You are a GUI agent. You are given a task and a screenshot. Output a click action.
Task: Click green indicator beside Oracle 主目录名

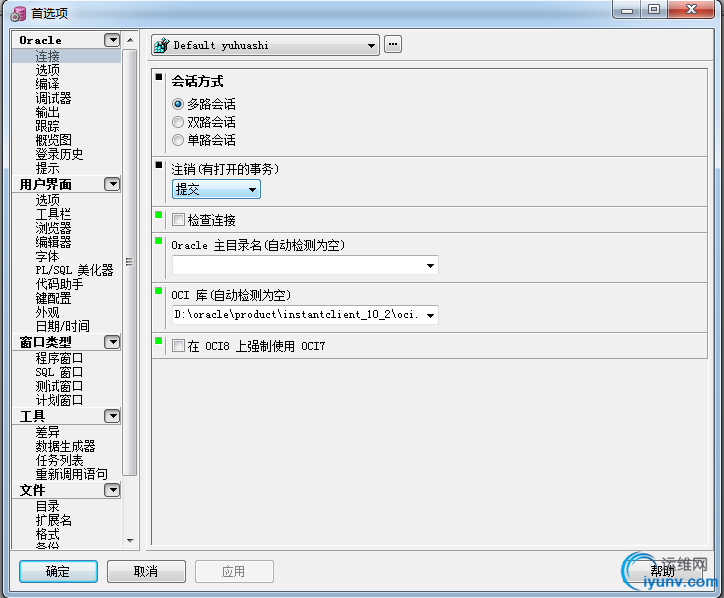tap(159, 241)
